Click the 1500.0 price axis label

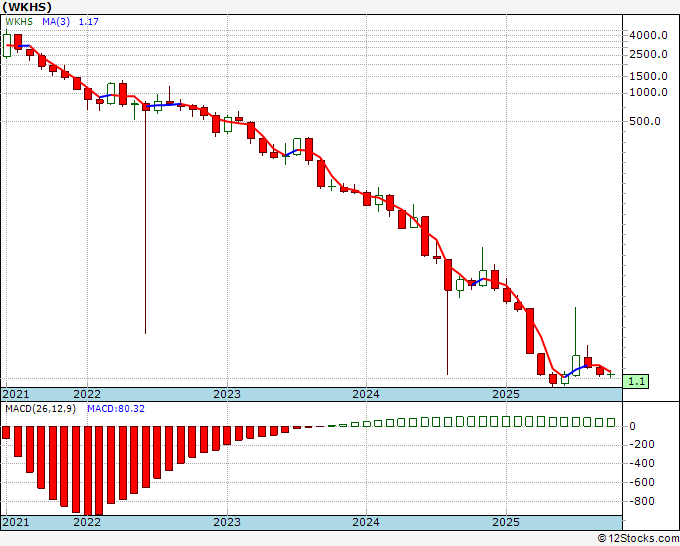[x=648, y=76]
